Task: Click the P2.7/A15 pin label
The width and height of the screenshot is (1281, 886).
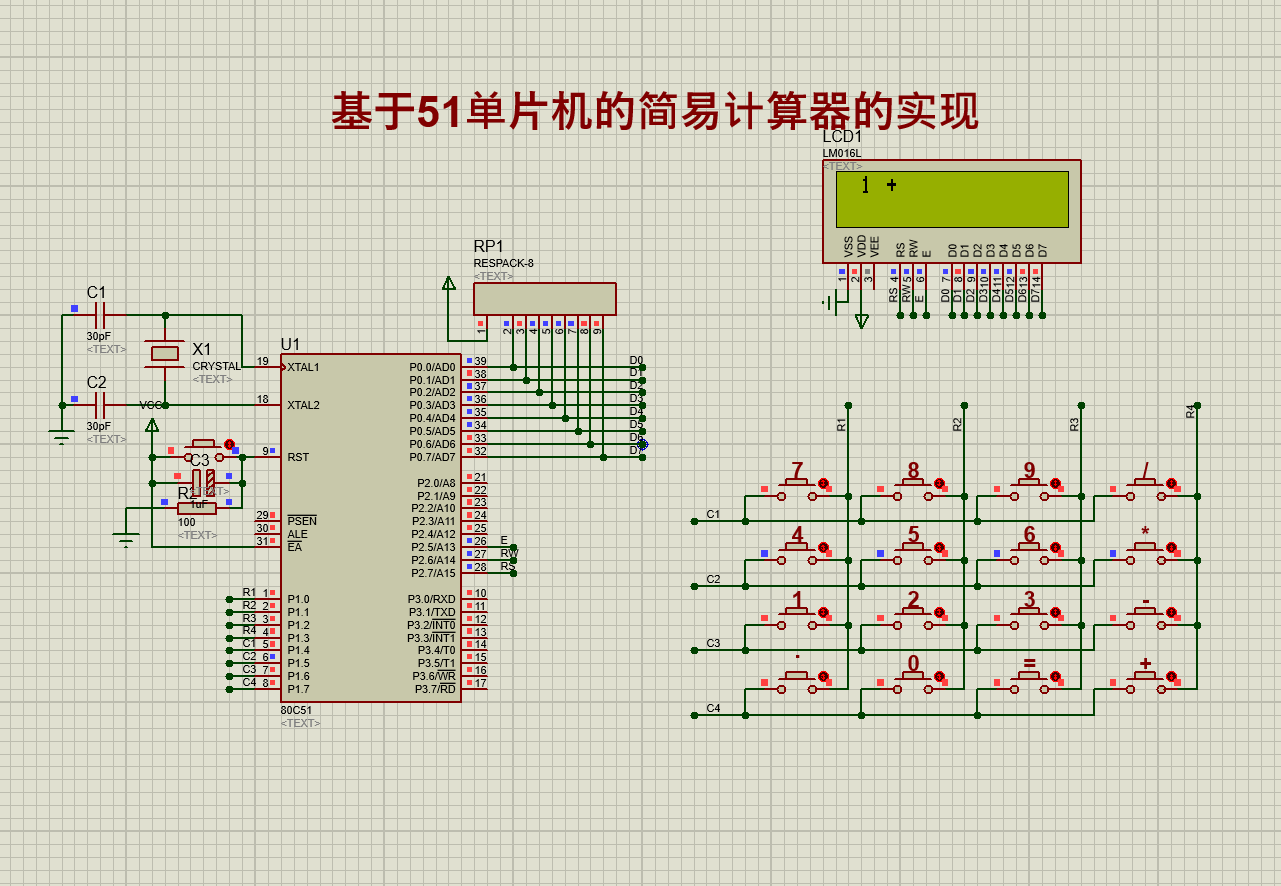Action: pyautogui.click(x=433, y=573)
